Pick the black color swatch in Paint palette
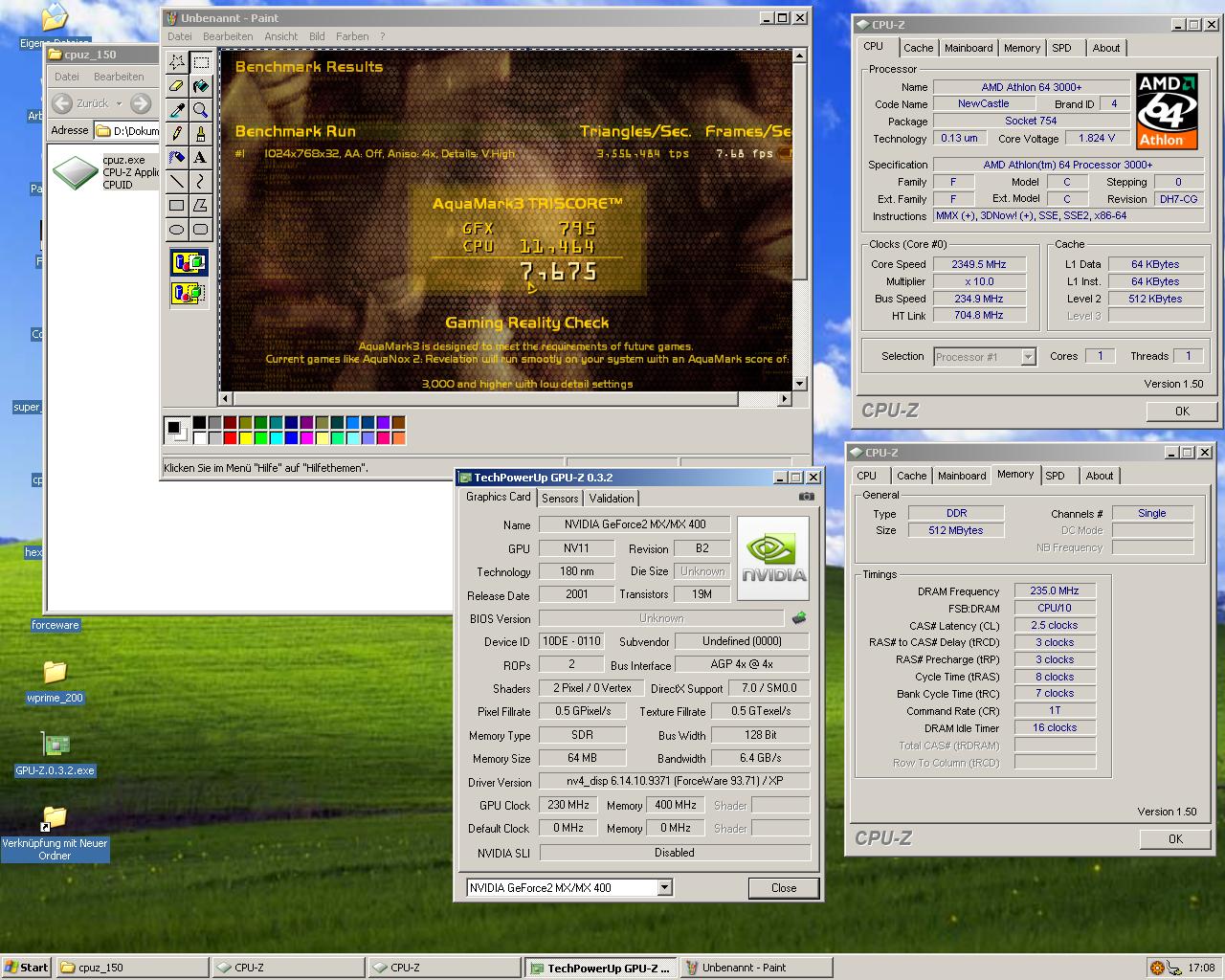Viewport: 1225px width, 980px height. pos(199,422)
